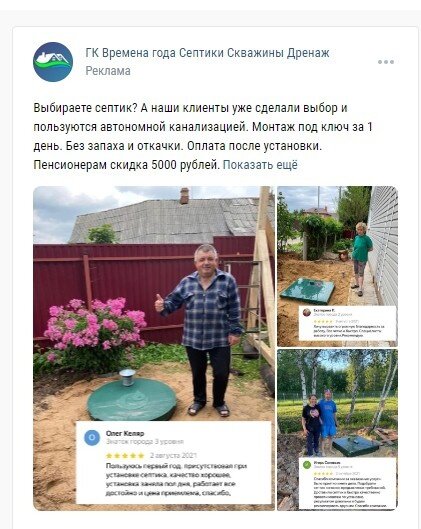Click the review card in the top-right photo
Viewport: 421px width, 529px height.
[348, 323]
